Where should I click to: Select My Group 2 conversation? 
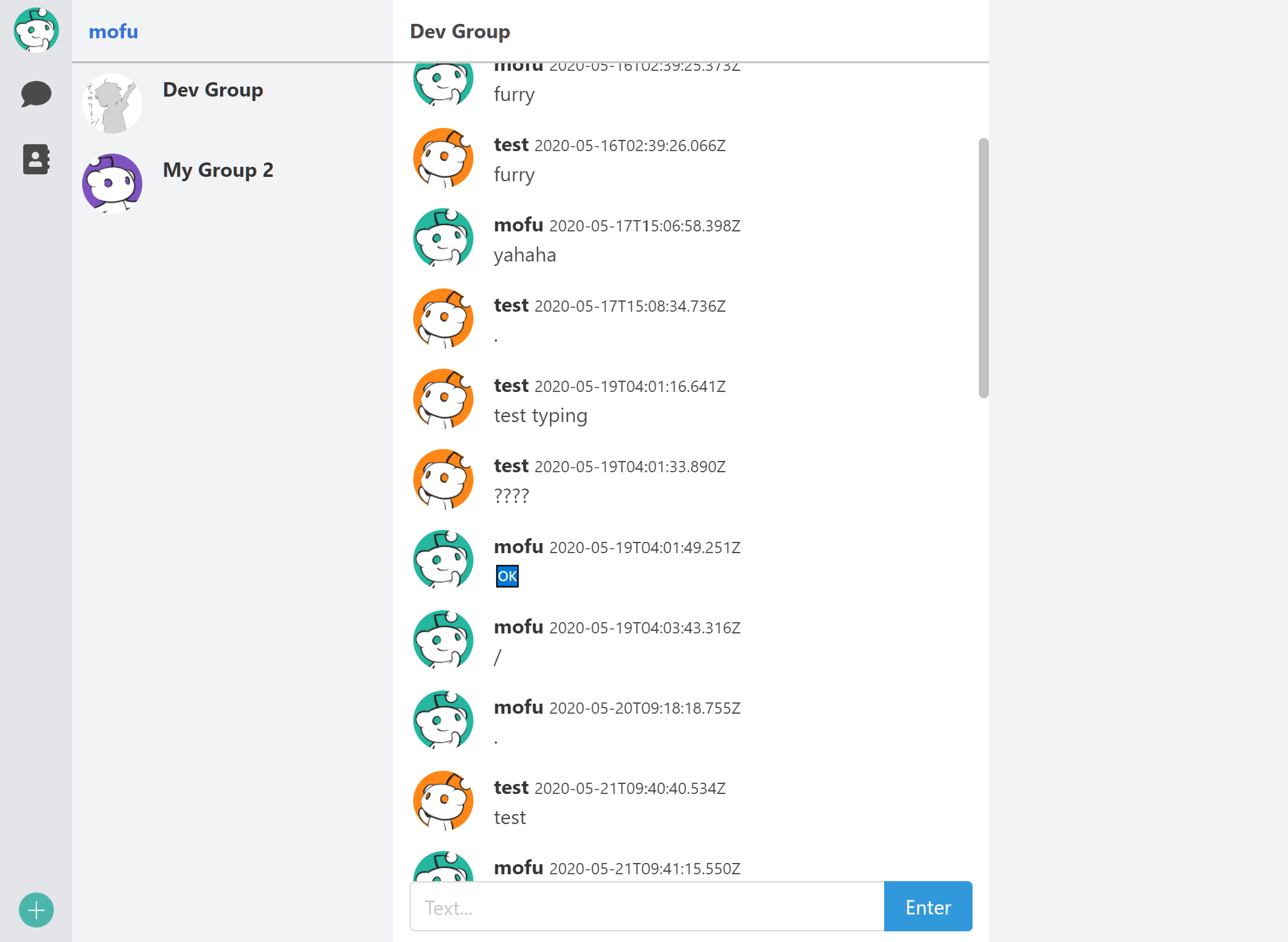point(218,171)
